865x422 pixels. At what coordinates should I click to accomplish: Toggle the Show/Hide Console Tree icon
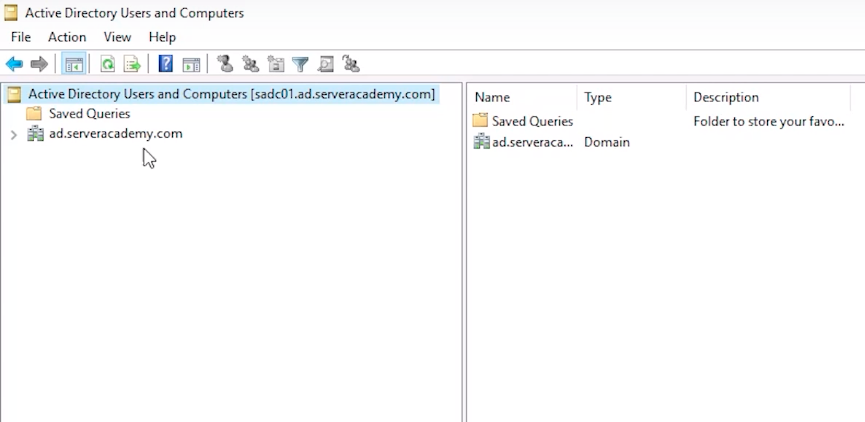pyautogui.click(x=73, y=64)
